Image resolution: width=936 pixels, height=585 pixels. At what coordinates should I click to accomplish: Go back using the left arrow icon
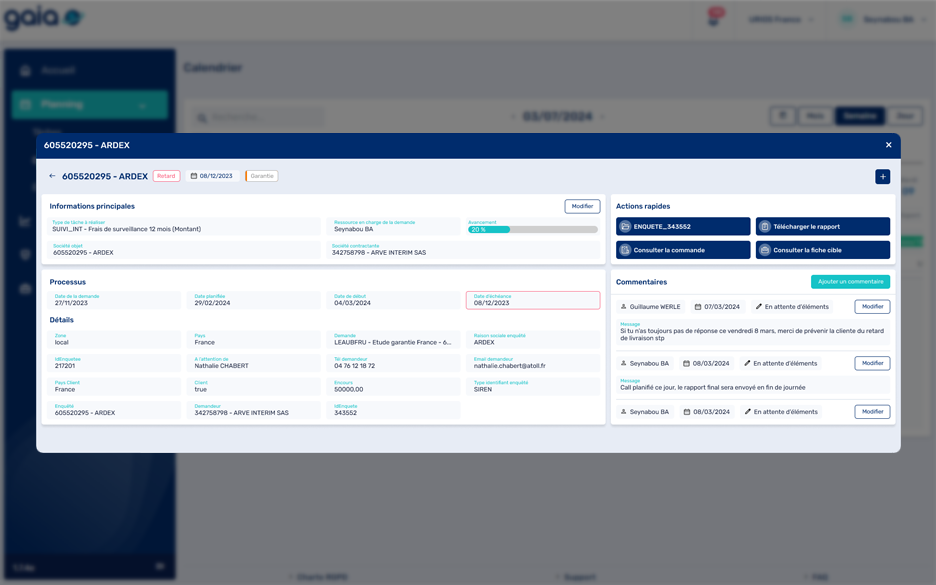coord(52,176)
